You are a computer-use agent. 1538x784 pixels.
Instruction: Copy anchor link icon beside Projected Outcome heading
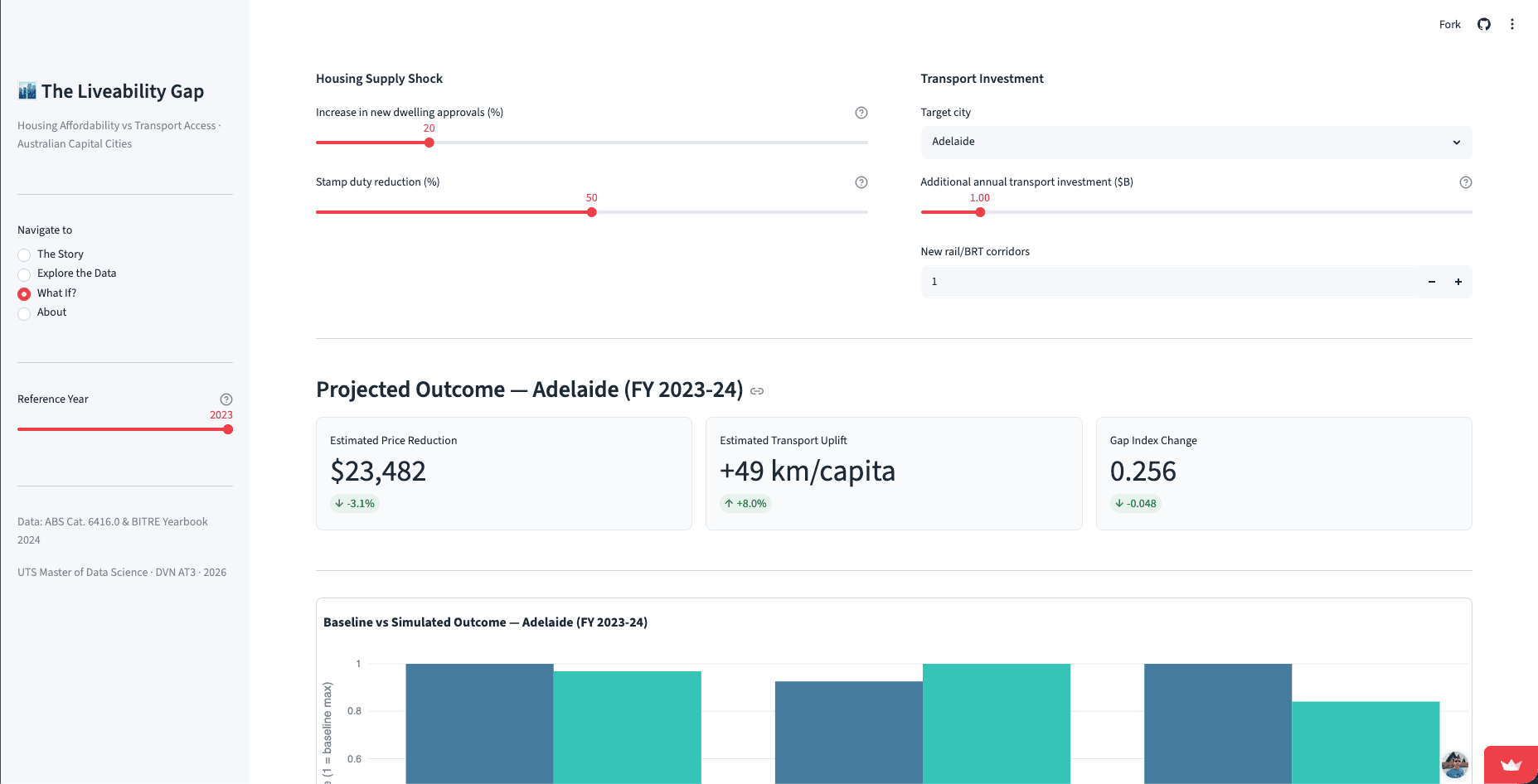tap(757, 391)
